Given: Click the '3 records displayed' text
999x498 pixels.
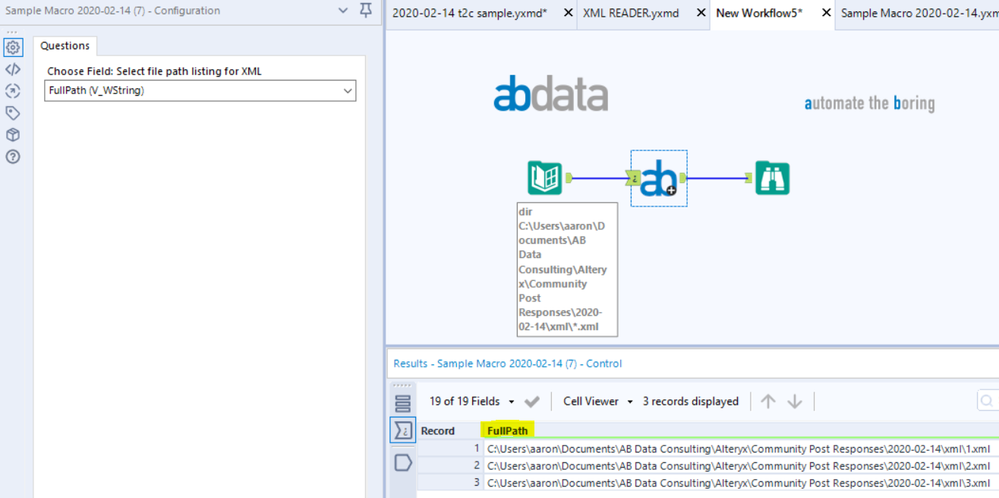Looking at the screenshot, I should tap(691, 401).
